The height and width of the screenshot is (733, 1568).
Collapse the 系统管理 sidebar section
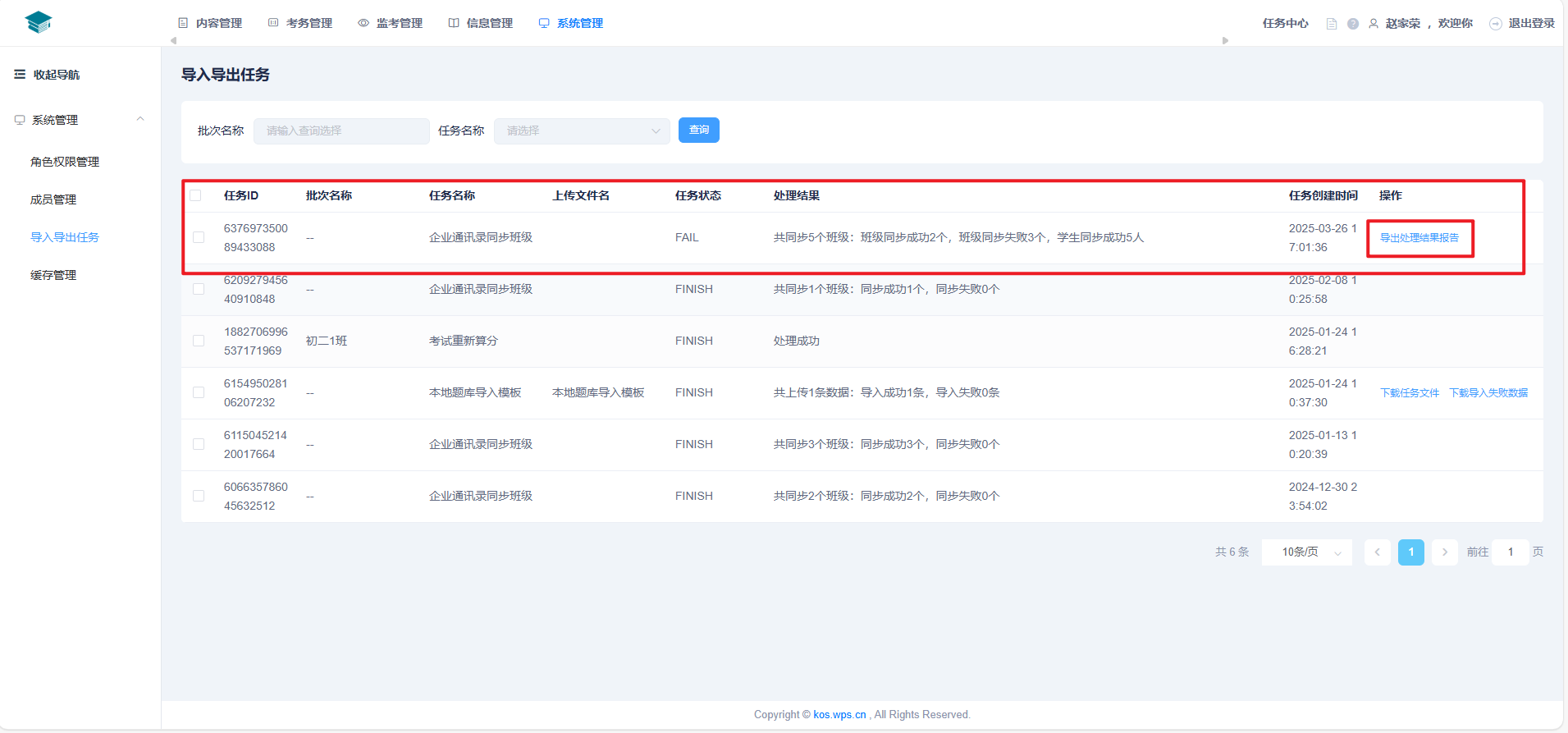tap(140, 120)
